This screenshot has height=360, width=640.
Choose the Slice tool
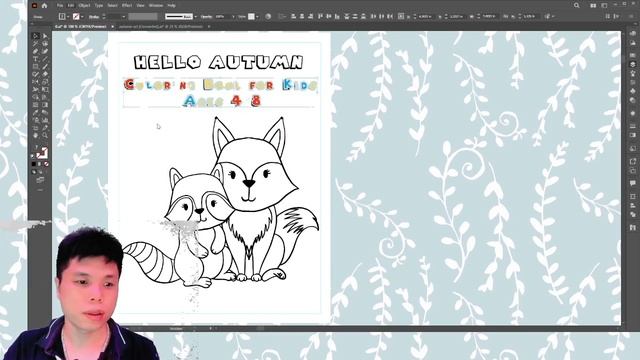tap(45, 128)
